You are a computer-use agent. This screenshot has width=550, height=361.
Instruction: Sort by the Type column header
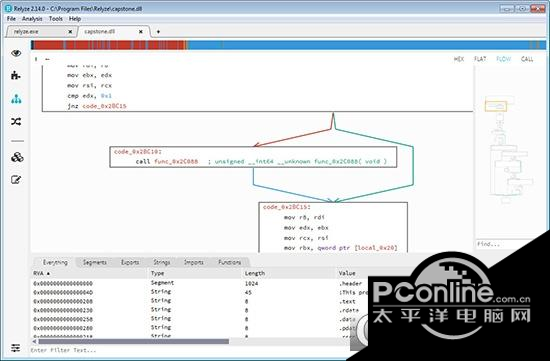196,273
